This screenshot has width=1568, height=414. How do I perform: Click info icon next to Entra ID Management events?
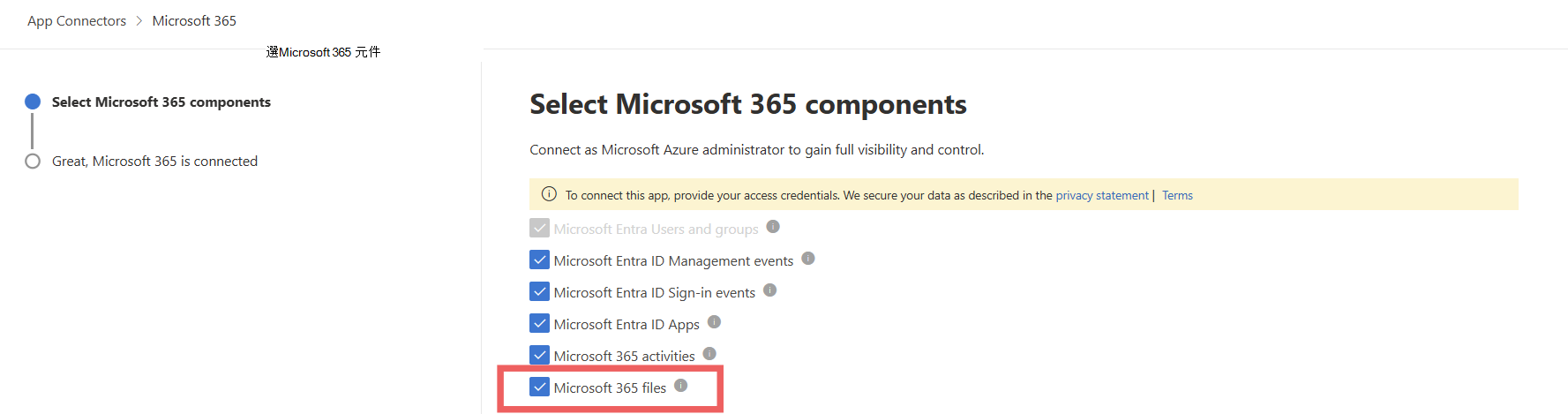coord(808,259)
